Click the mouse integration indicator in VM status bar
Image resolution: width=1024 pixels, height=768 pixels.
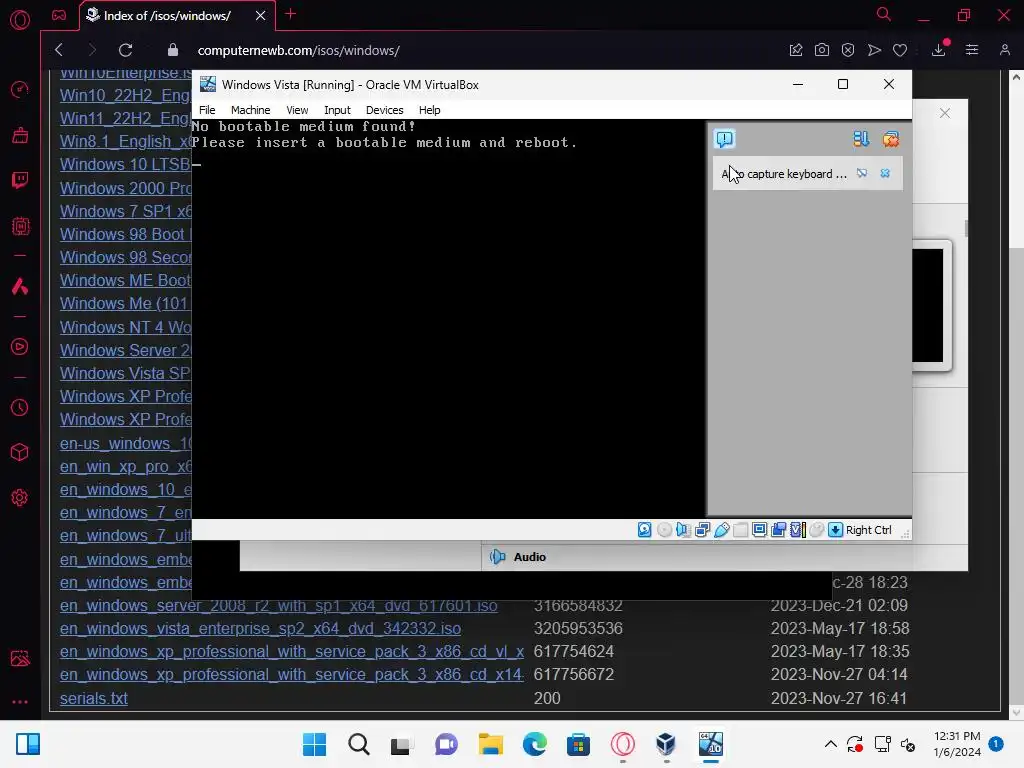(x=816, y=530)
